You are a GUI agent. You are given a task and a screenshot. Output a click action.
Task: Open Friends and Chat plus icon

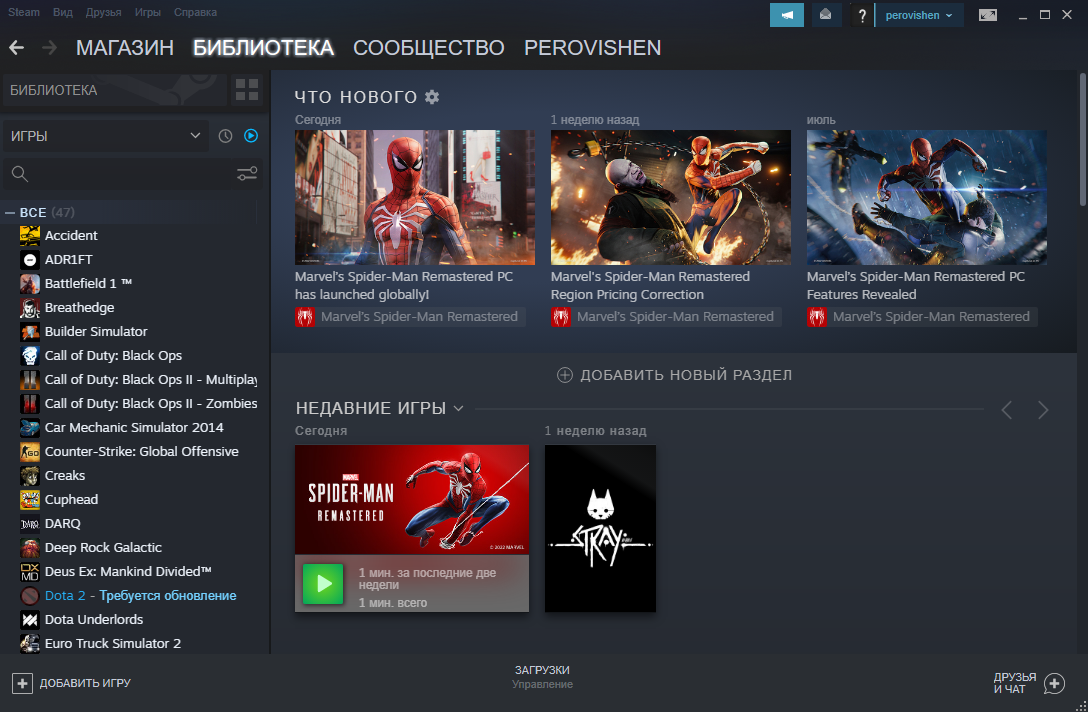(1054, 683)
